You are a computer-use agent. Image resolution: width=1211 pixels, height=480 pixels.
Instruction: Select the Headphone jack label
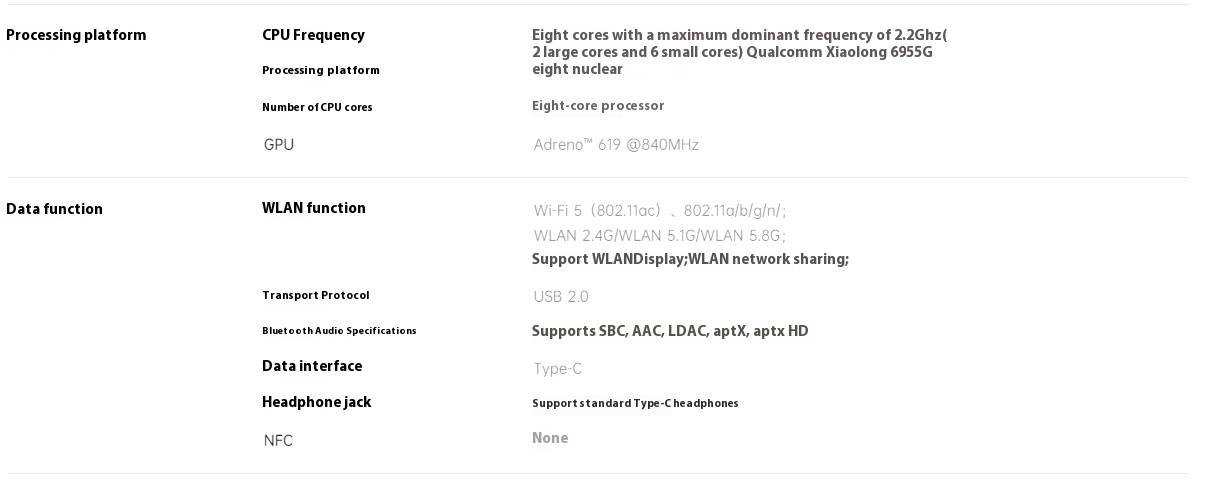click(x=316, y=402)
